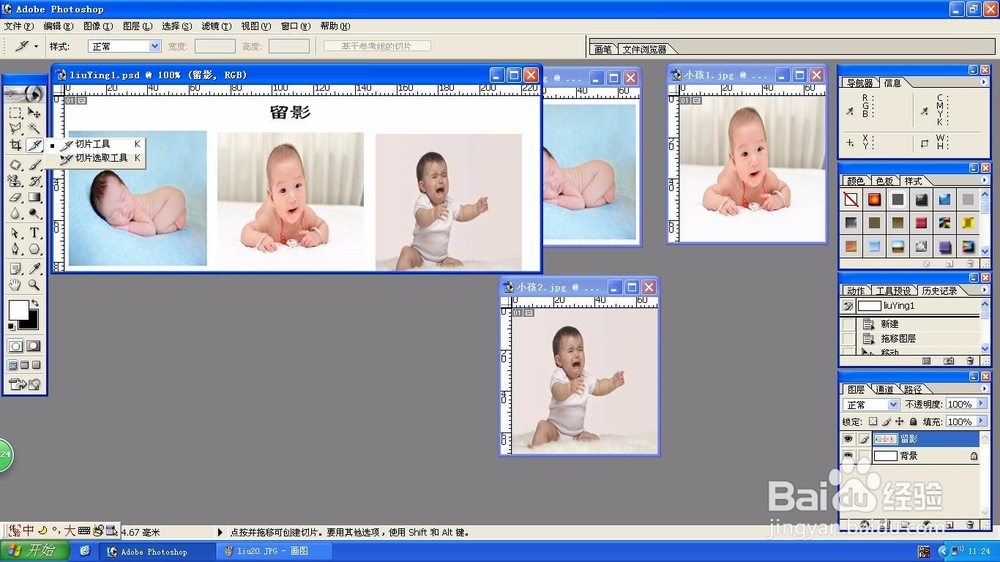Click the 开始 Start button
The height and width of the screenshot is (562, 1000).
coord(36,551)
